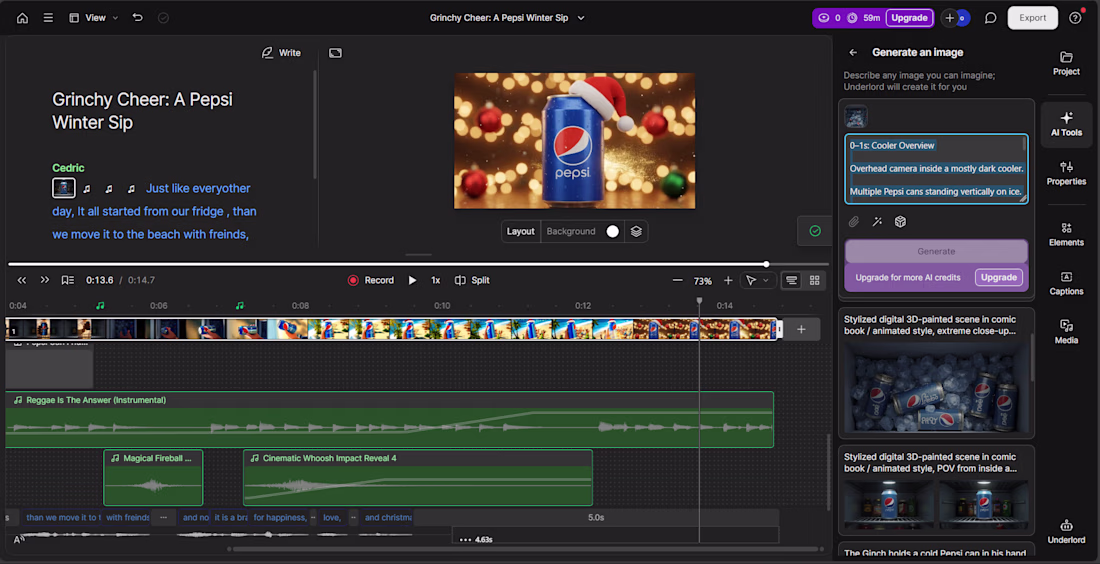The height and width of the screenshot is (564, 1100).
Task: Click the undo arrow icon
Action: point(138,18)
